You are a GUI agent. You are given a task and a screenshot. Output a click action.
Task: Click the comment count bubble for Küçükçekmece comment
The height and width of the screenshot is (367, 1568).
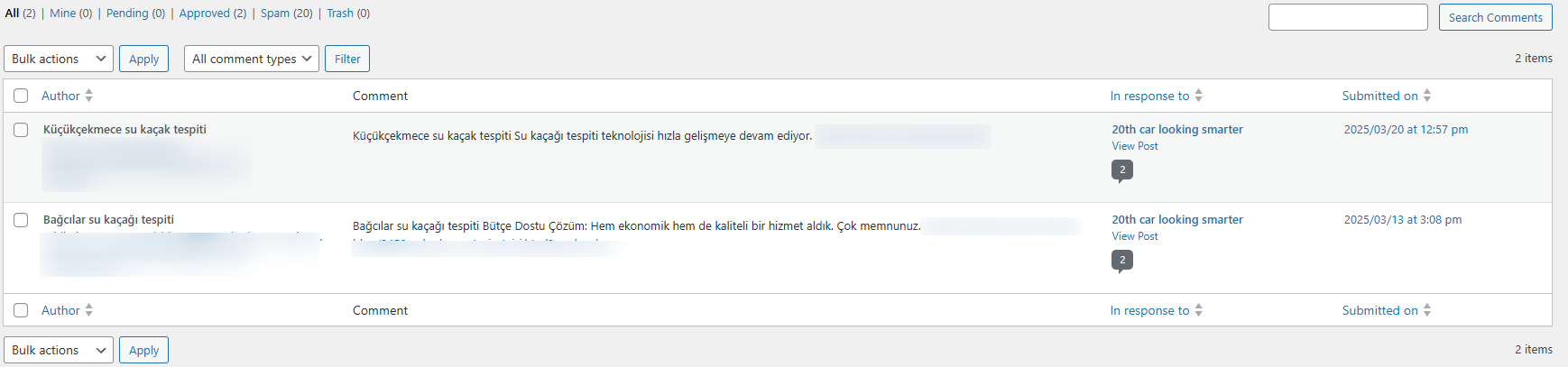1122,170
